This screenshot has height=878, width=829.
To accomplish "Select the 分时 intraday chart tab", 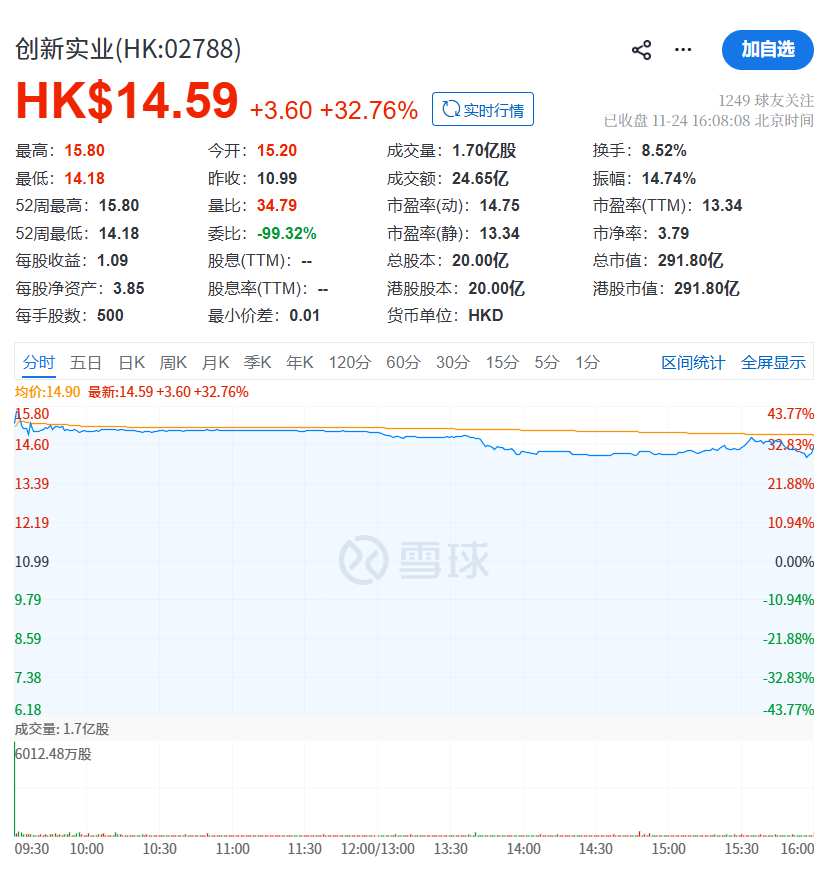I will tap(39, 362).
